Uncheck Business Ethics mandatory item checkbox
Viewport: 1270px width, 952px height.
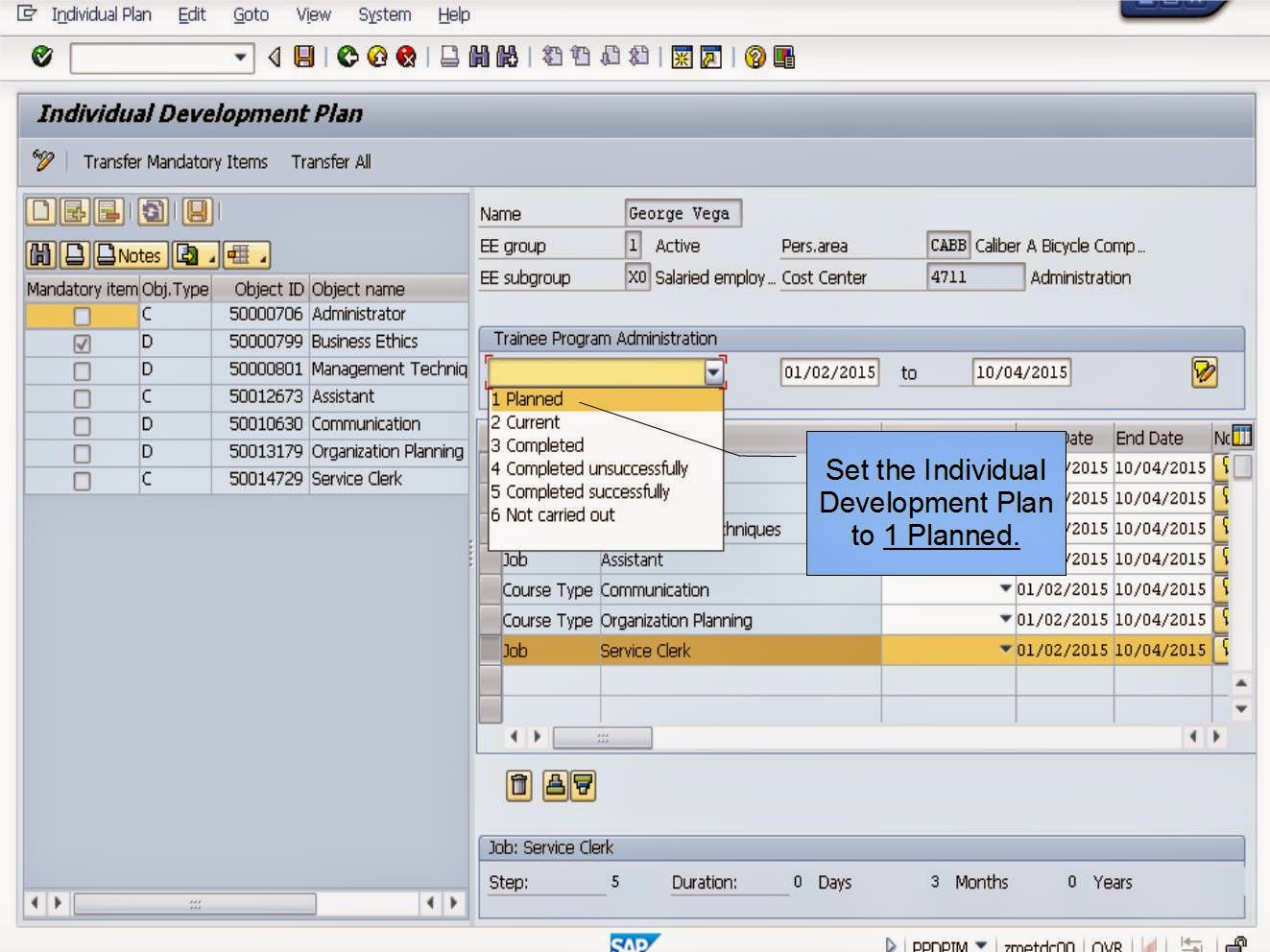[x=81, y=341]
